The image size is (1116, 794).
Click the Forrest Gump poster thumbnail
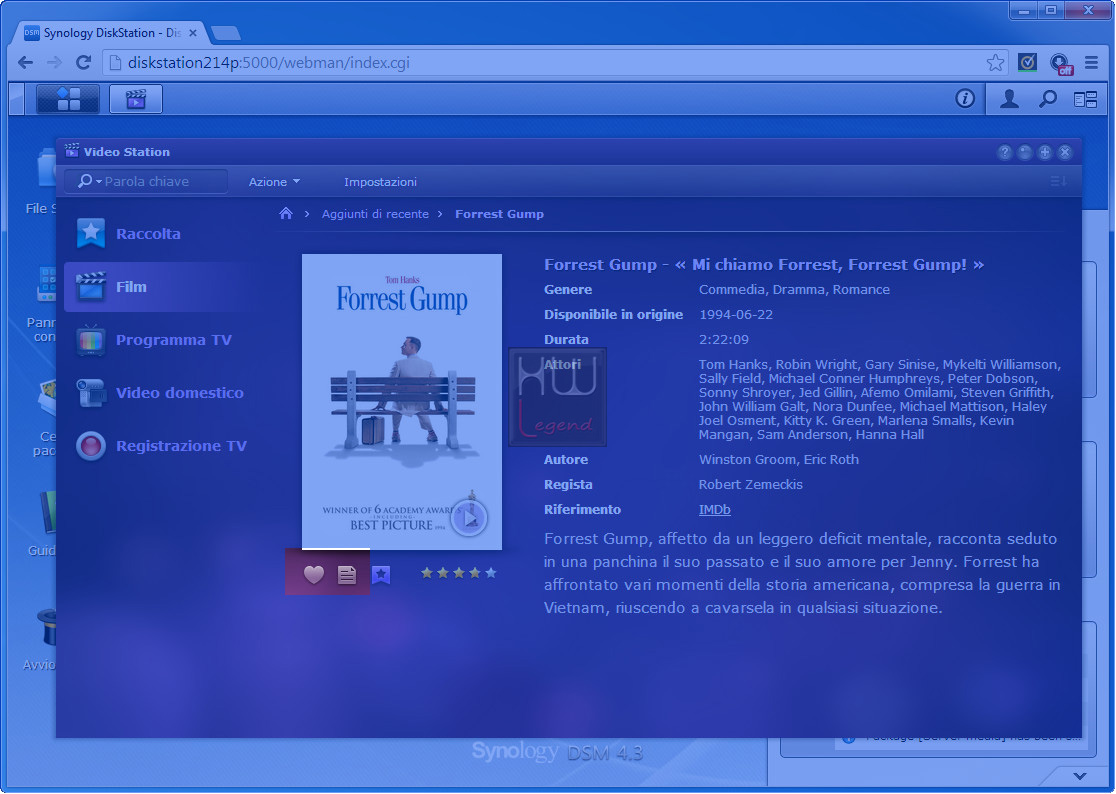pyautogui.click(x=401, y=402)
